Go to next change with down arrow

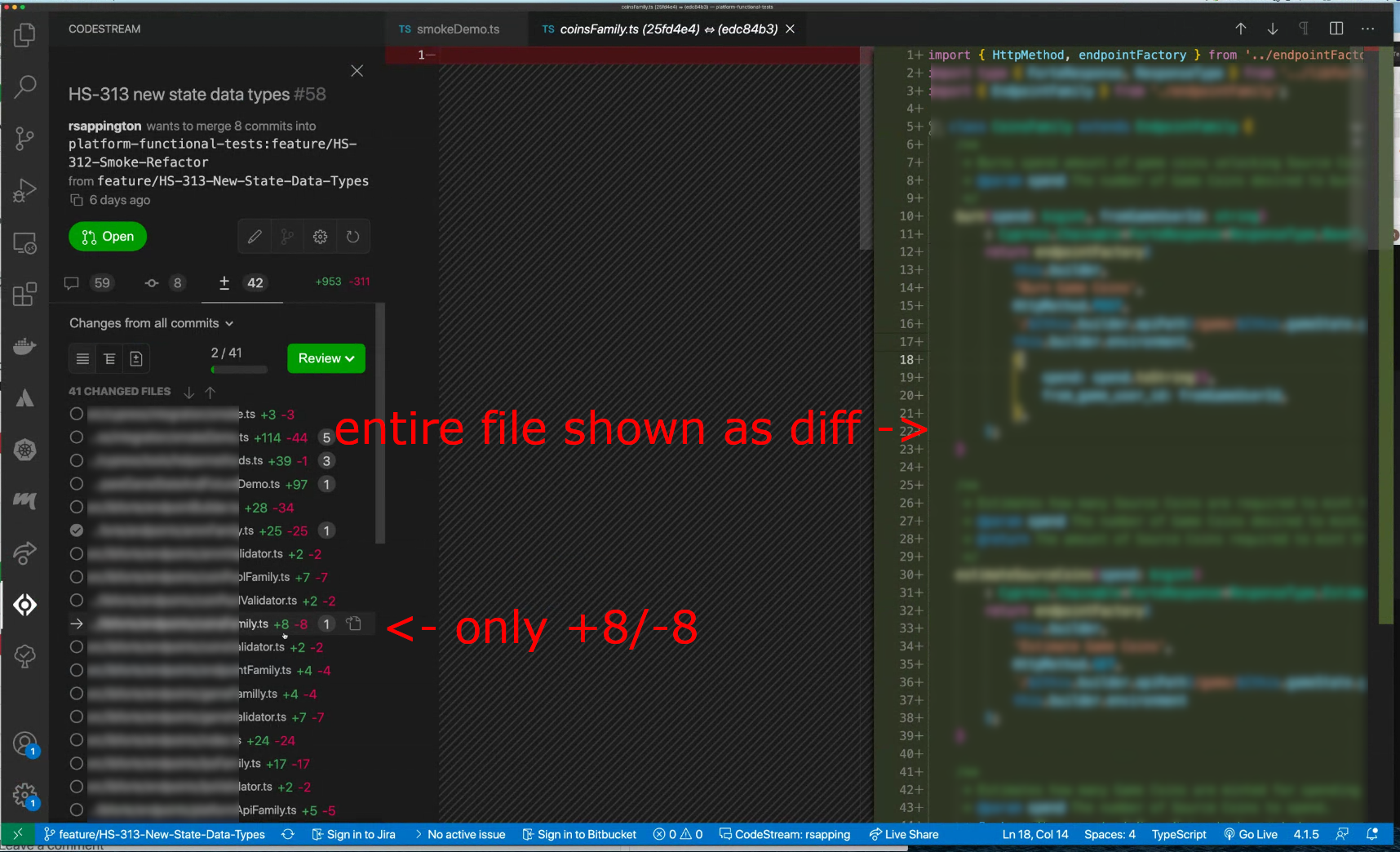(1272, 29)
